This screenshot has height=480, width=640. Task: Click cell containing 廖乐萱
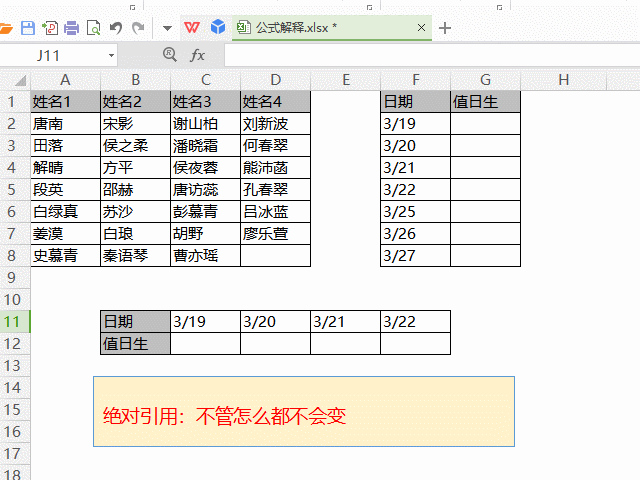(x=276, y=234)
